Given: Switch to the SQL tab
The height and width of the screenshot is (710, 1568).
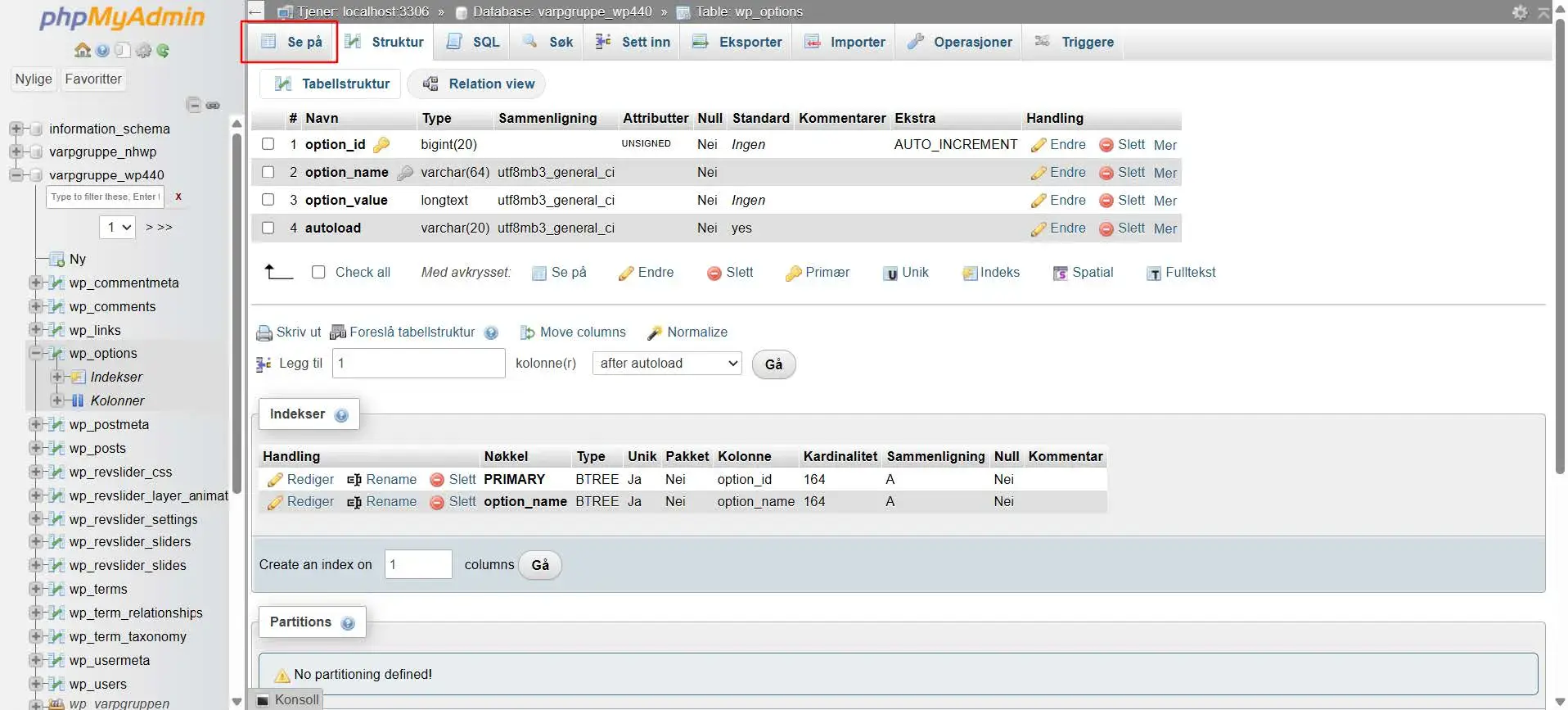Looking at the screenshot, I should (472, 42).
